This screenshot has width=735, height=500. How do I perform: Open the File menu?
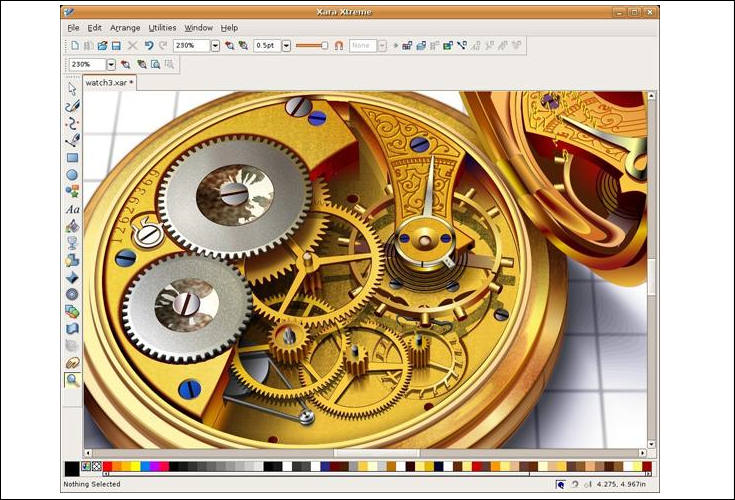click(x=73, y=28)
